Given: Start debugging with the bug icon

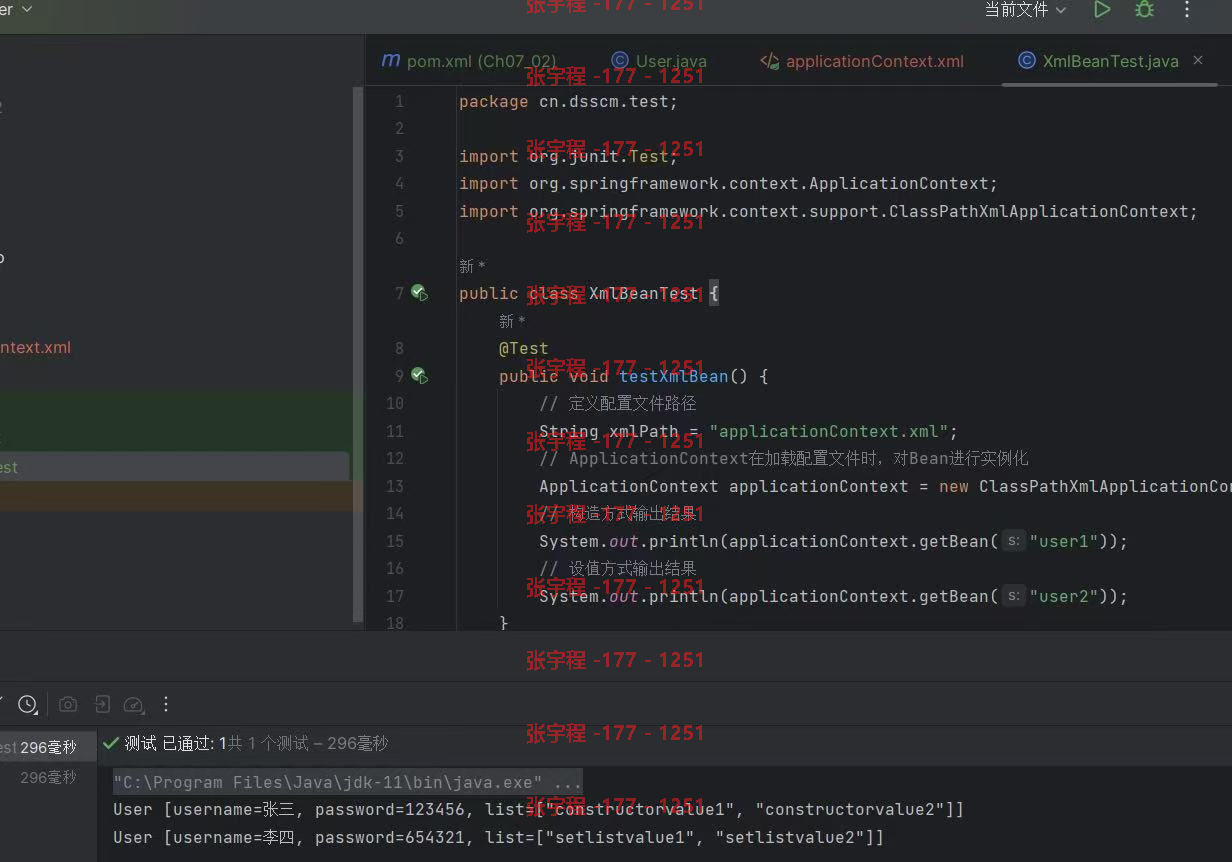Looking at the screenshot, I should click(1144, 10).
